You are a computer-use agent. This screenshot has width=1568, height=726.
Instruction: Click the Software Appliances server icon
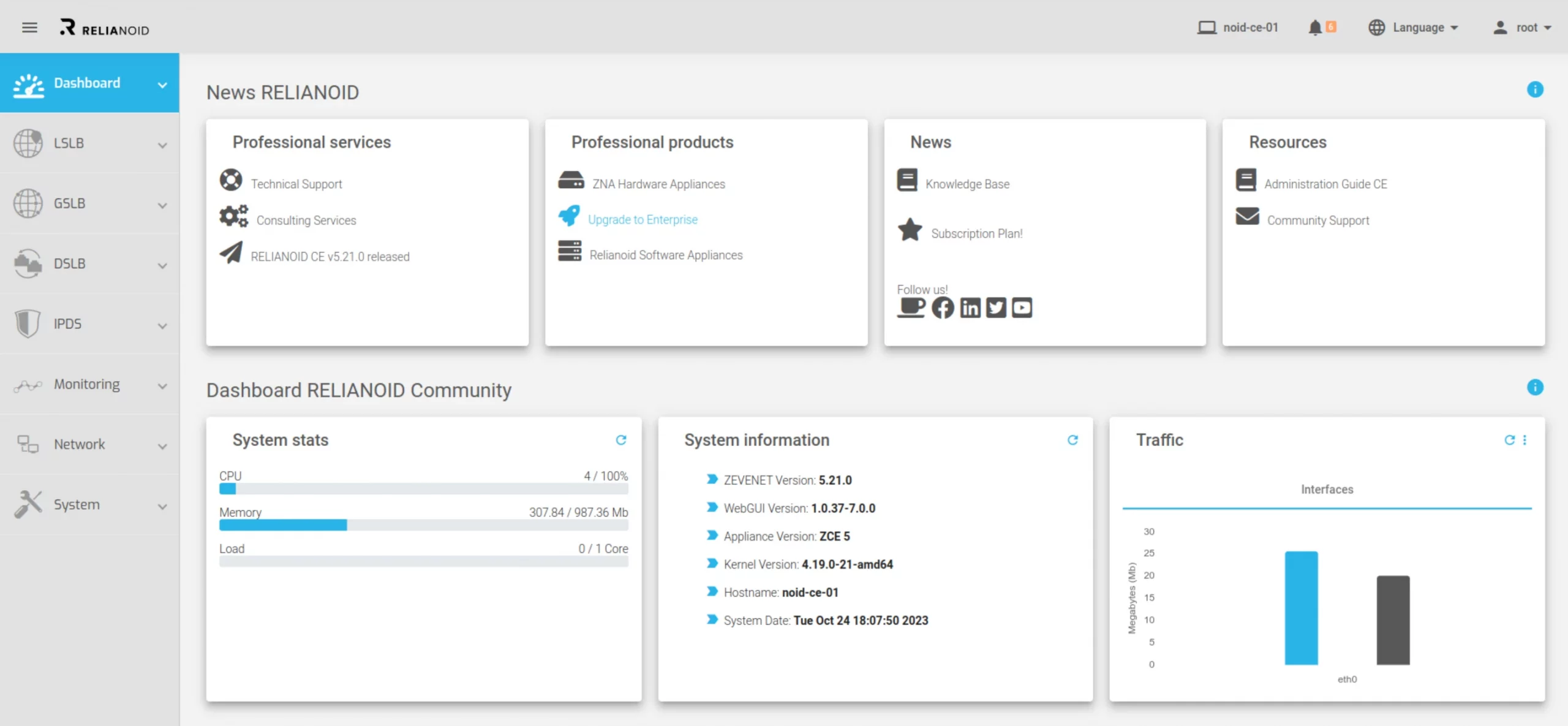[570, 251]
